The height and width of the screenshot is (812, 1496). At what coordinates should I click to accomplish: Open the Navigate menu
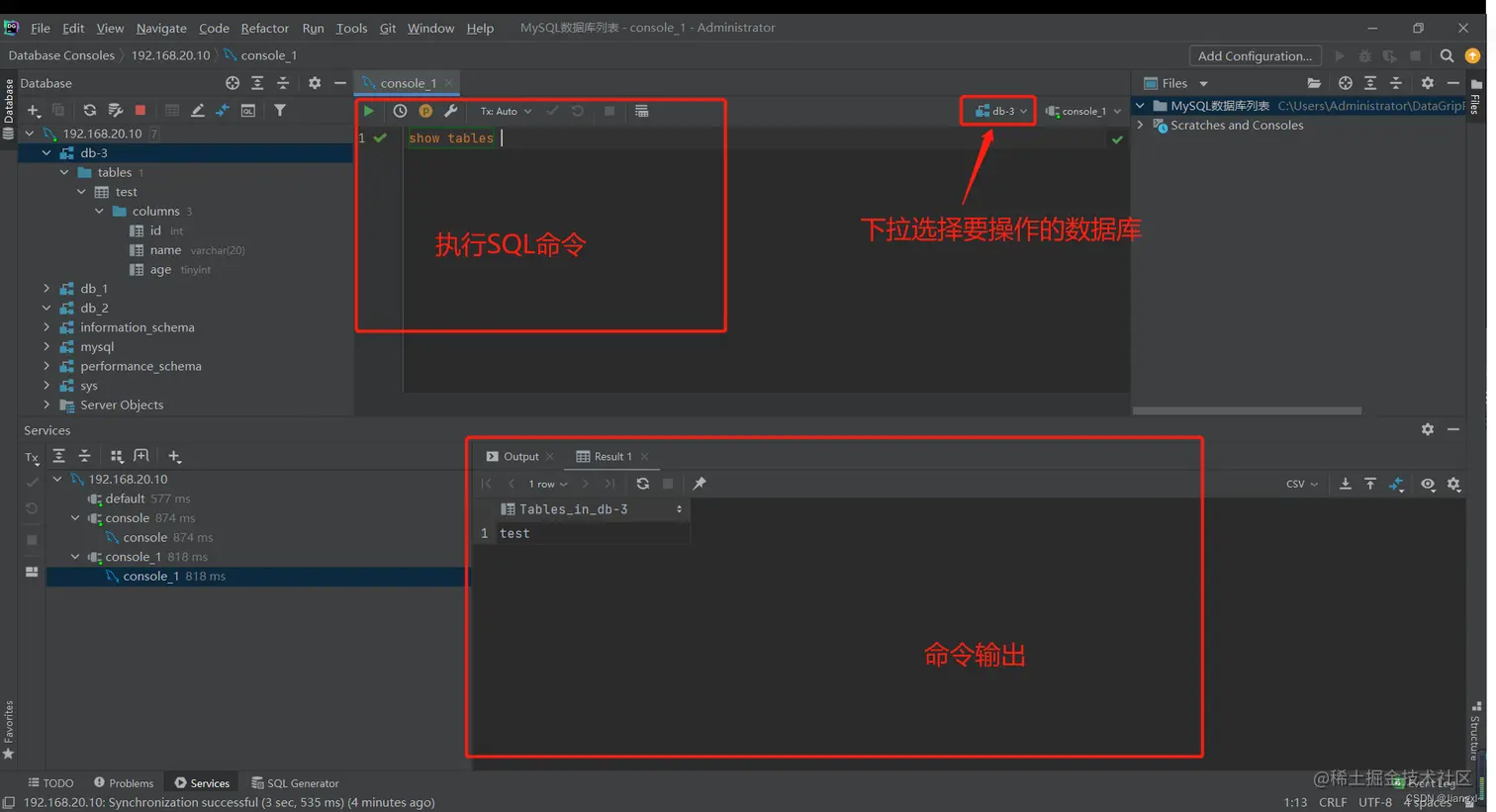coord(160,28)
